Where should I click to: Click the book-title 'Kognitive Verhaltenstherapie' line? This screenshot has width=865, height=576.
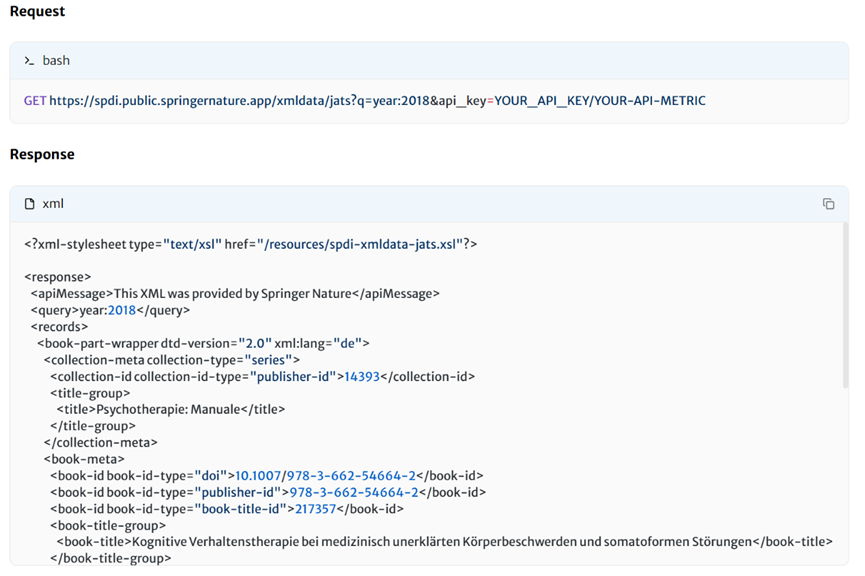(445, 542)
